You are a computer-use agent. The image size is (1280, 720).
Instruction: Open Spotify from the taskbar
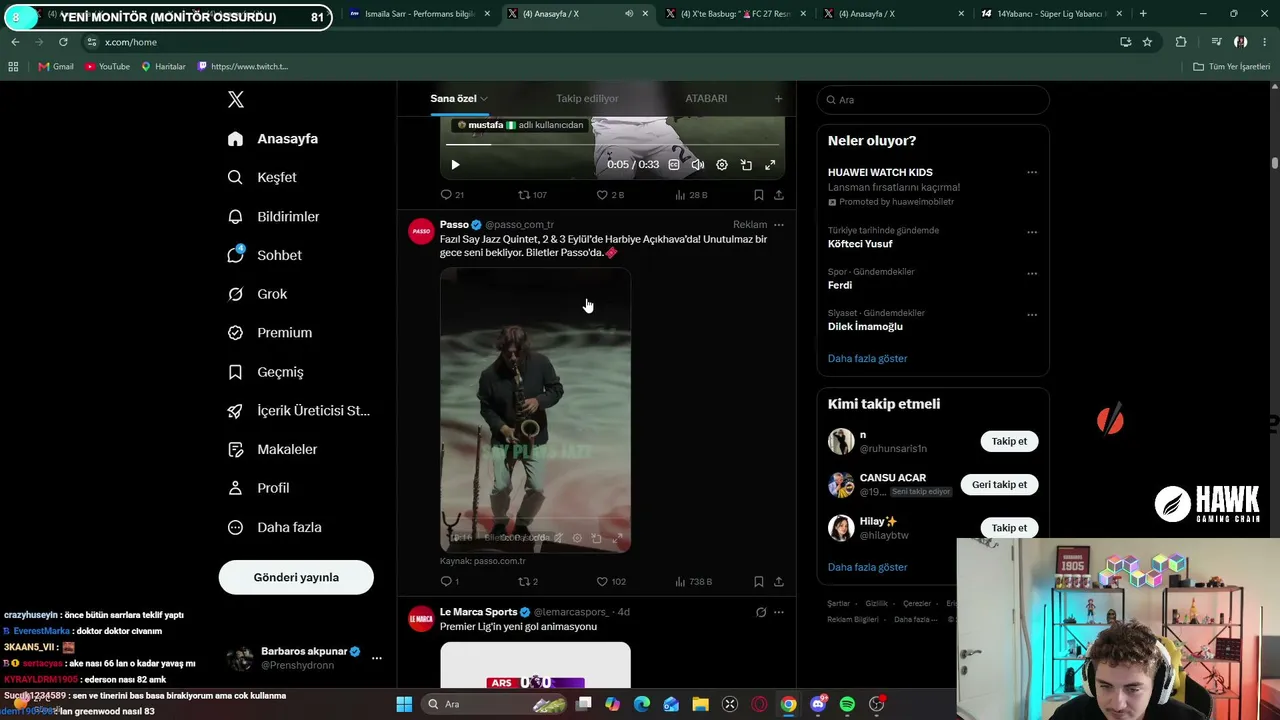[847, 704]
